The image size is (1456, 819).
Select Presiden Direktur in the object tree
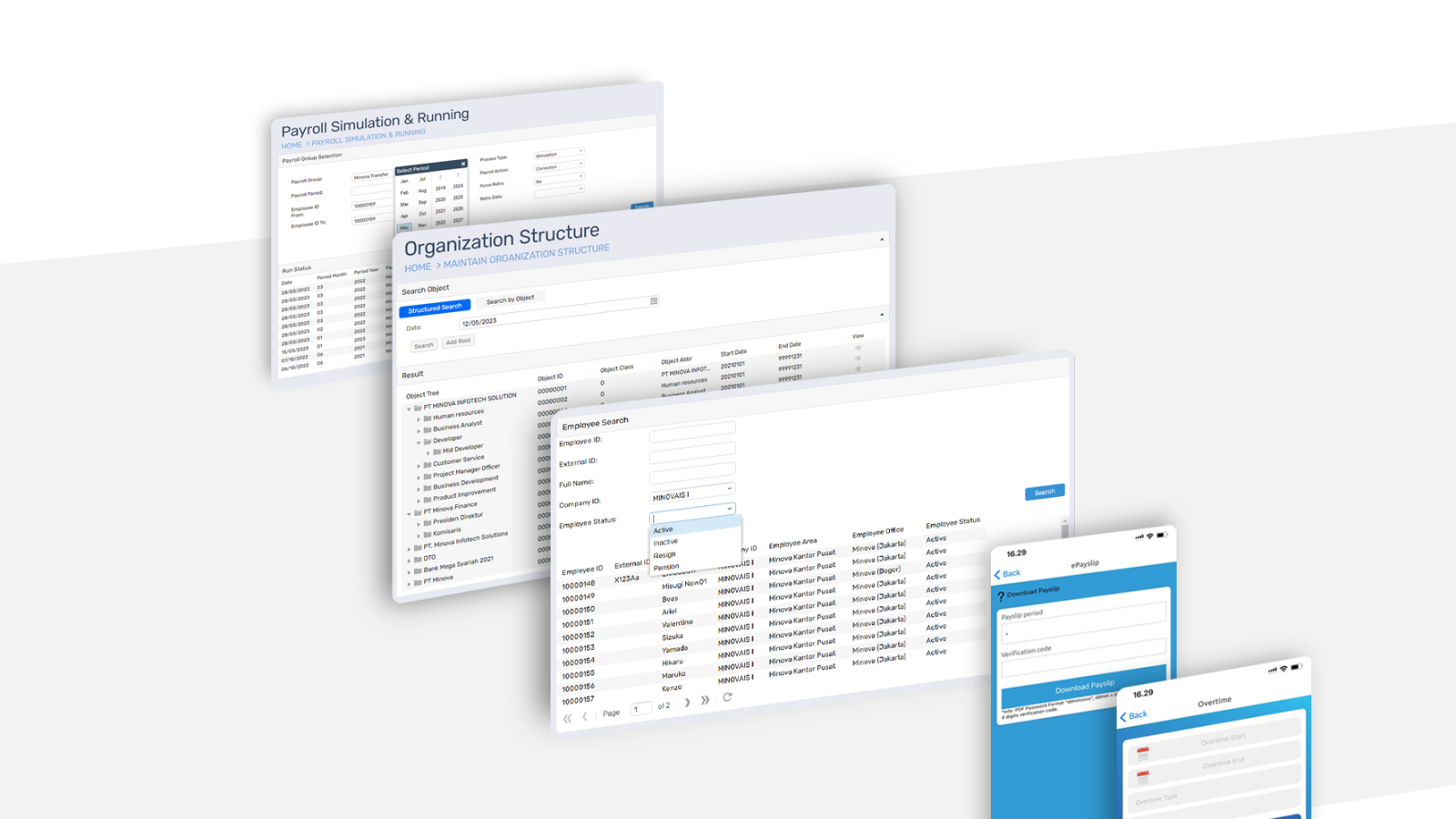458,519
